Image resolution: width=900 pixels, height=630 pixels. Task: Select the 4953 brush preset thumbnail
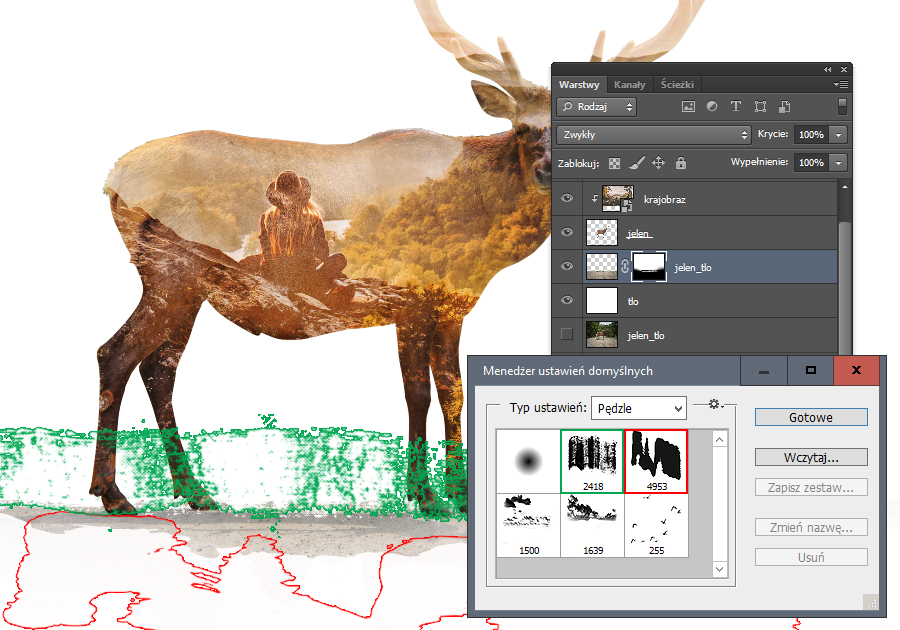(655, 461)
